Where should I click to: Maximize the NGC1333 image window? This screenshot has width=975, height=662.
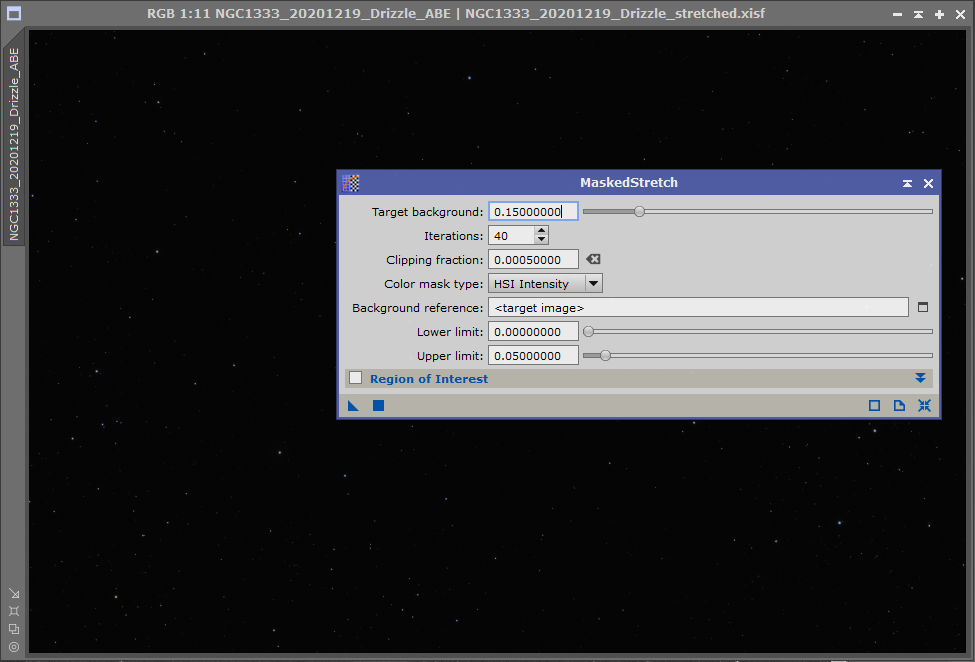pos(940,14)
